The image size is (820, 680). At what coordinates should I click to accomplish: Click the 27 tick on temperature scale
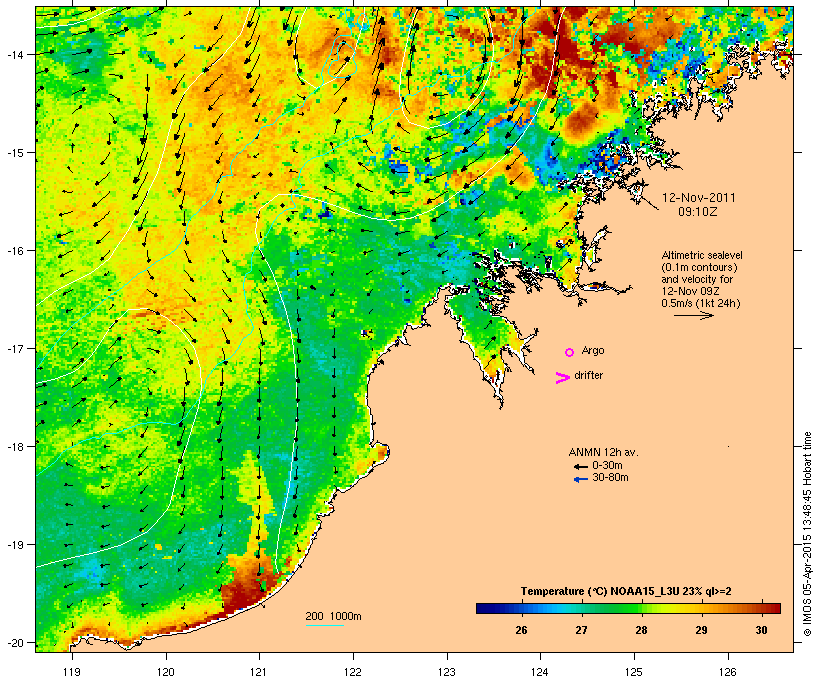[x=582, y=630]
